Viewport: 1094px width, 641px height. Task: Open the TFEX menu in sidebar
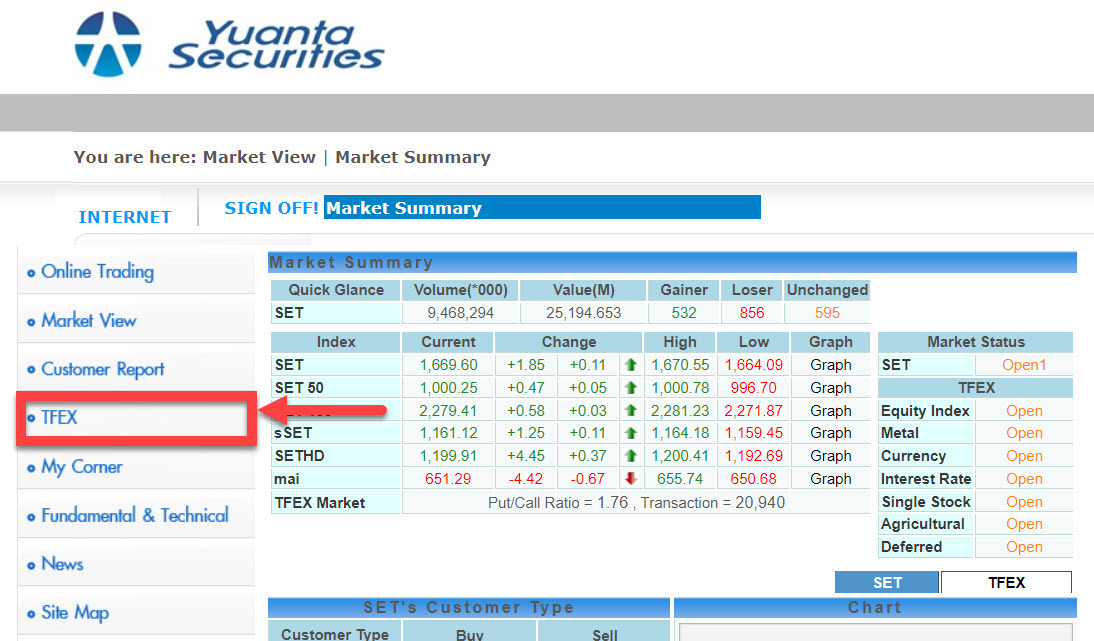pos(59,417)
